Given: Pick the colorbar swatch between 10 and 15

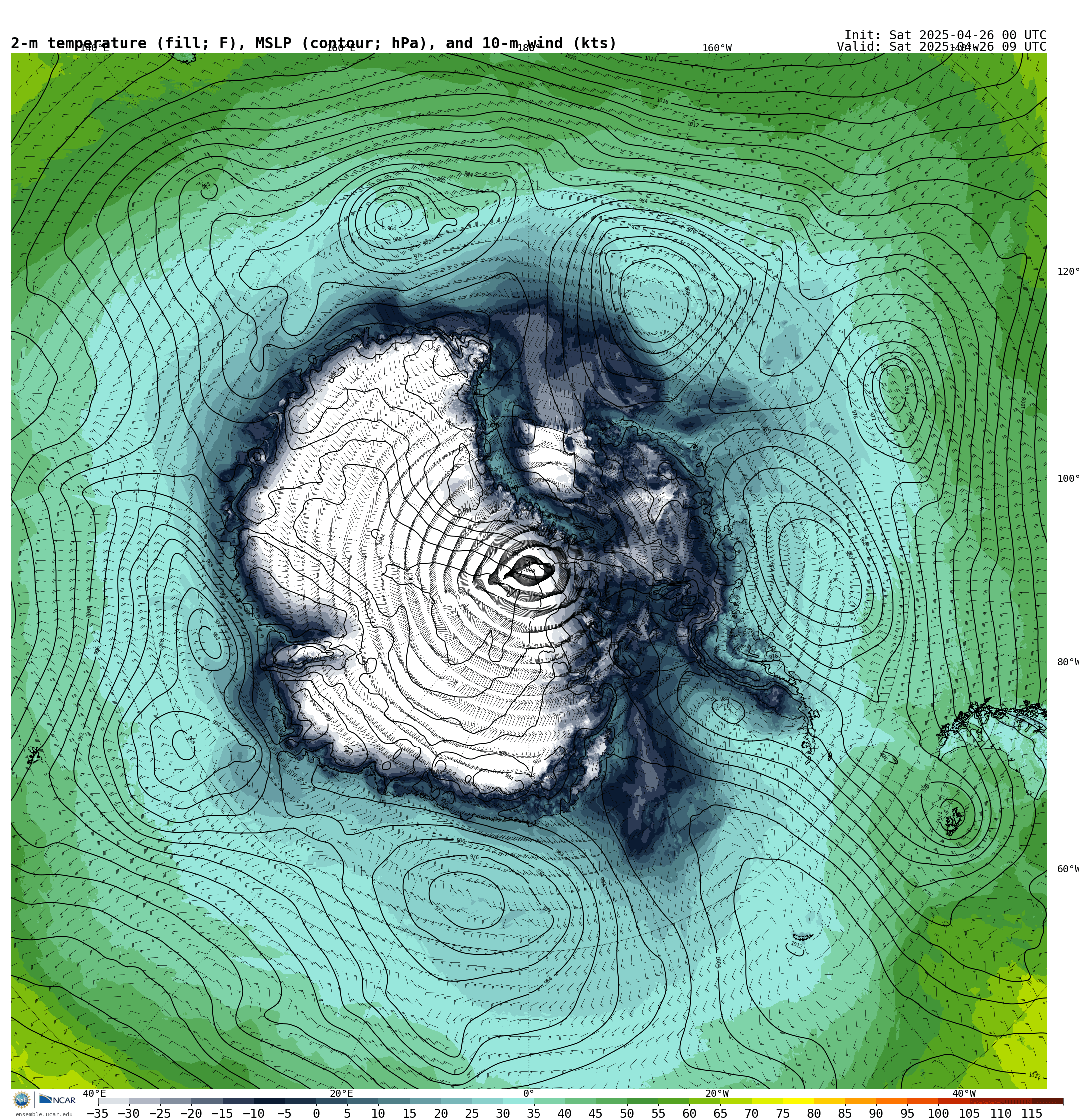Looking at the screenshot, I should click(394, 1101).
